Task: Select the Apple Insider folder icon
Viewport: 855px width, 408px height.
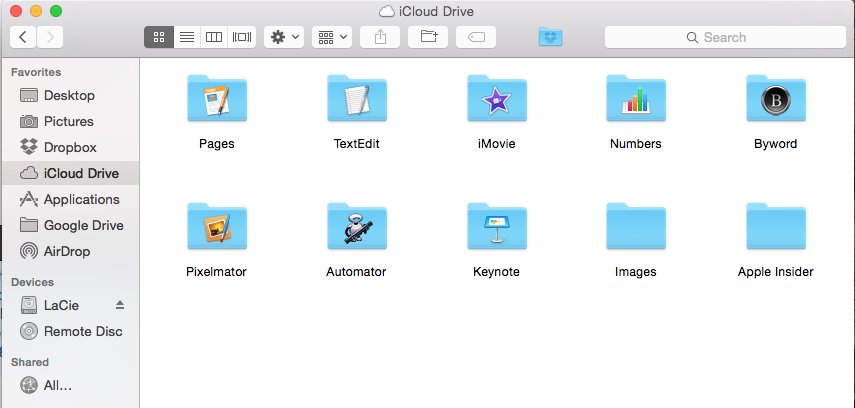Action: click(776, 226)
